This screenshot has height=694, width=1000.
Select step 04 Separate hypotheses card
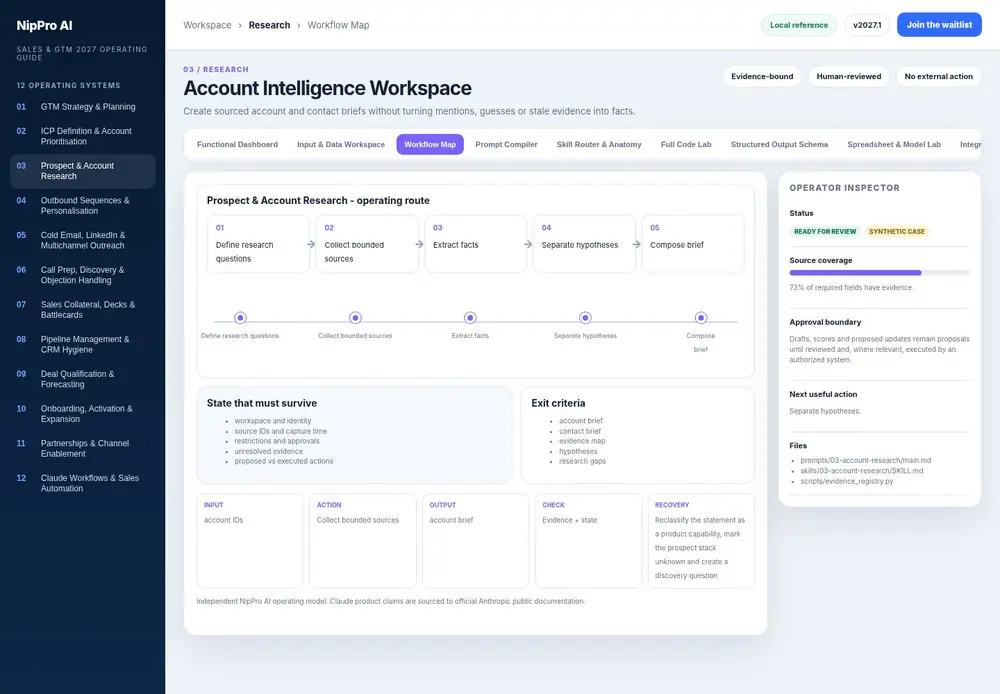[x=584, y=244]
